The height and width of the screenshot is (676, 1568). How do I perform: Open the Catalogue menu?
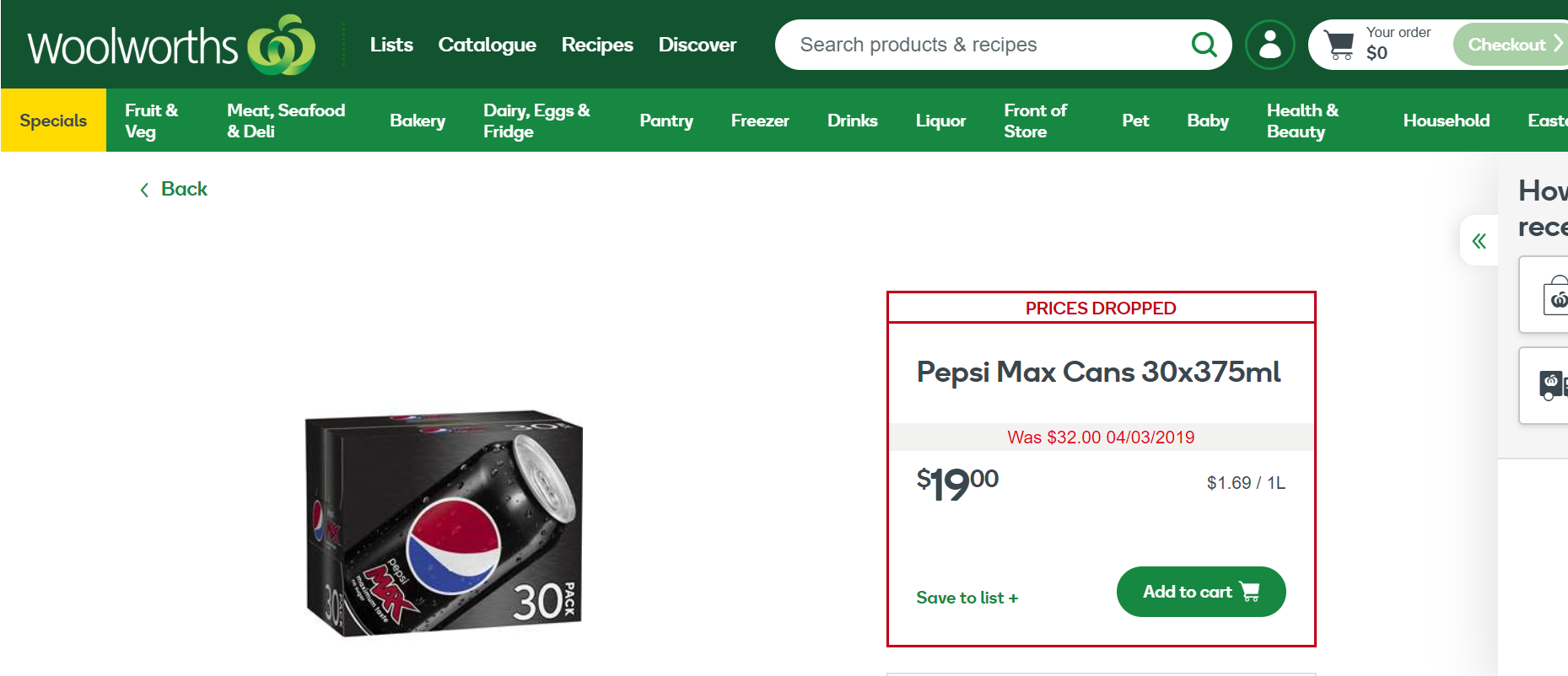pos(487,45)
